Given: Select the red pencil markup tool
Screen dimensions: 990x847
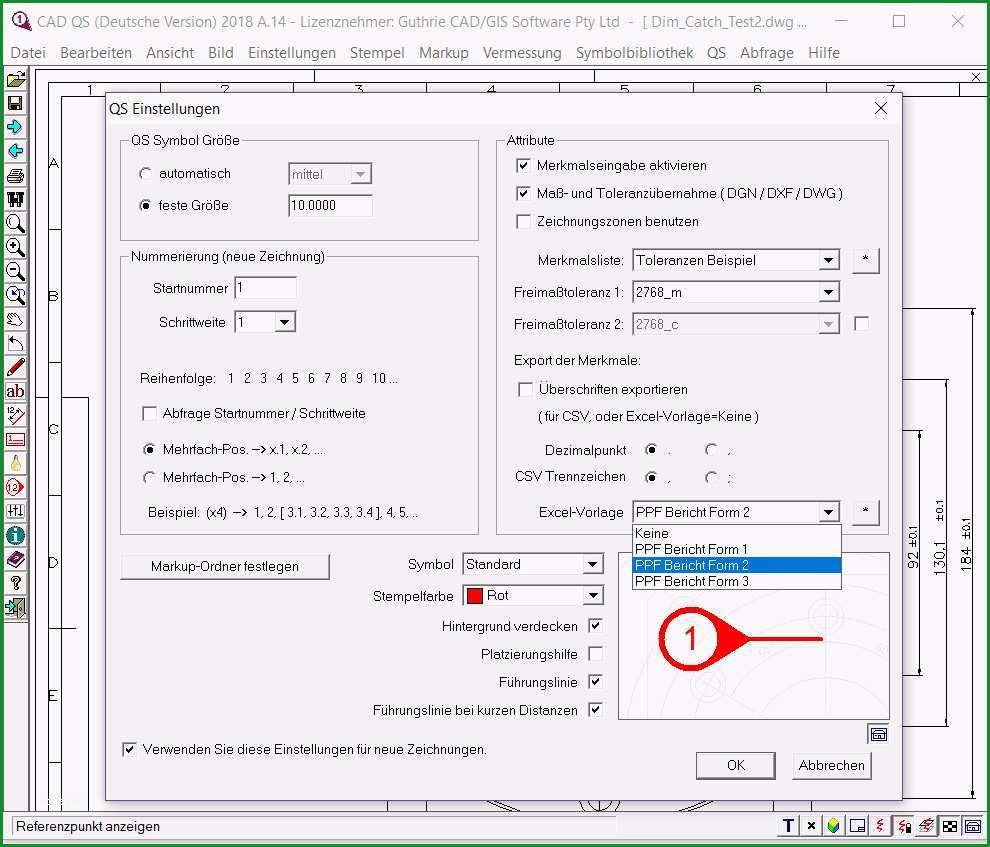Looking at the screenshot, I should [x=15, y=367].
